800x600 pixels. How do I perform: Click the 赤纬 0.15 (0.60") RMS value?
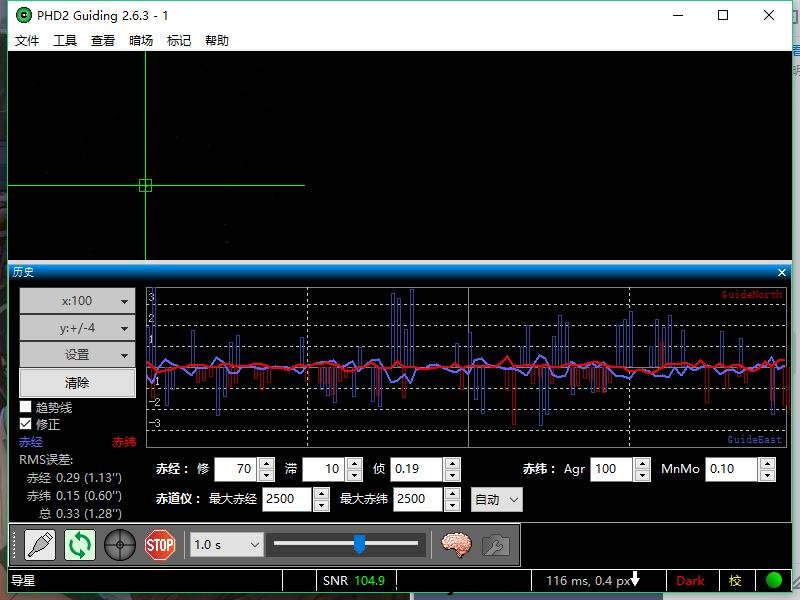click(74, 496)
